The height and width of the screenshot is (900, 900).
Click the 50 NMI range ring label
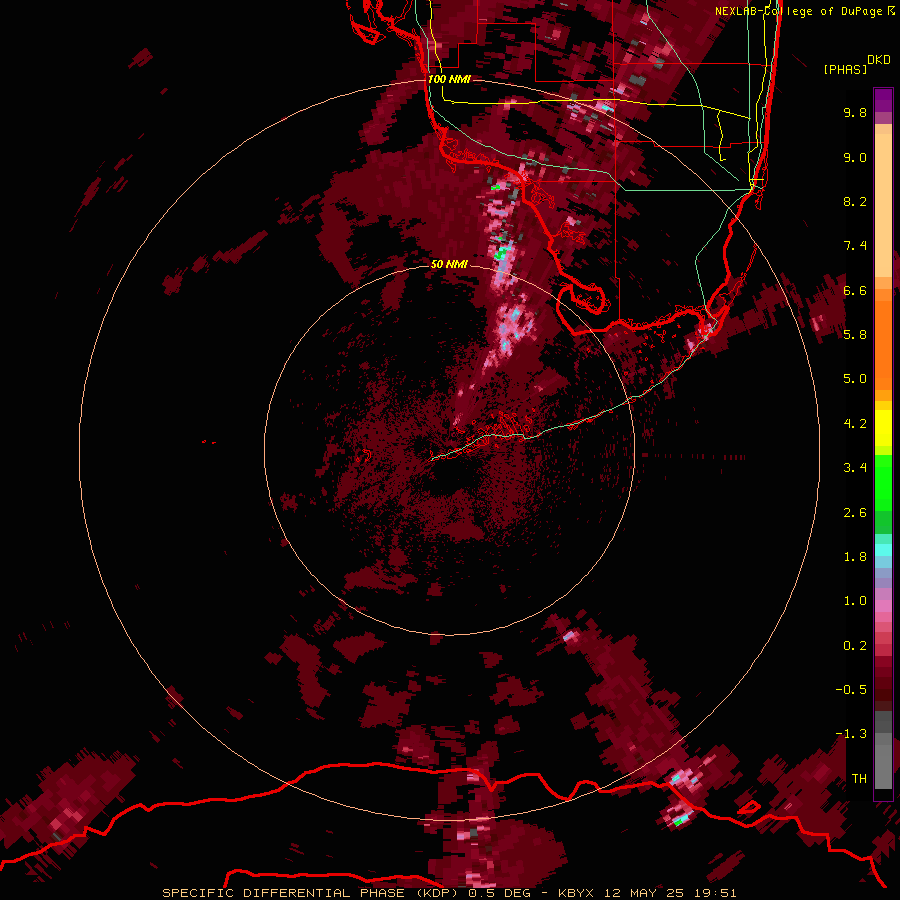tap(449, 264)
